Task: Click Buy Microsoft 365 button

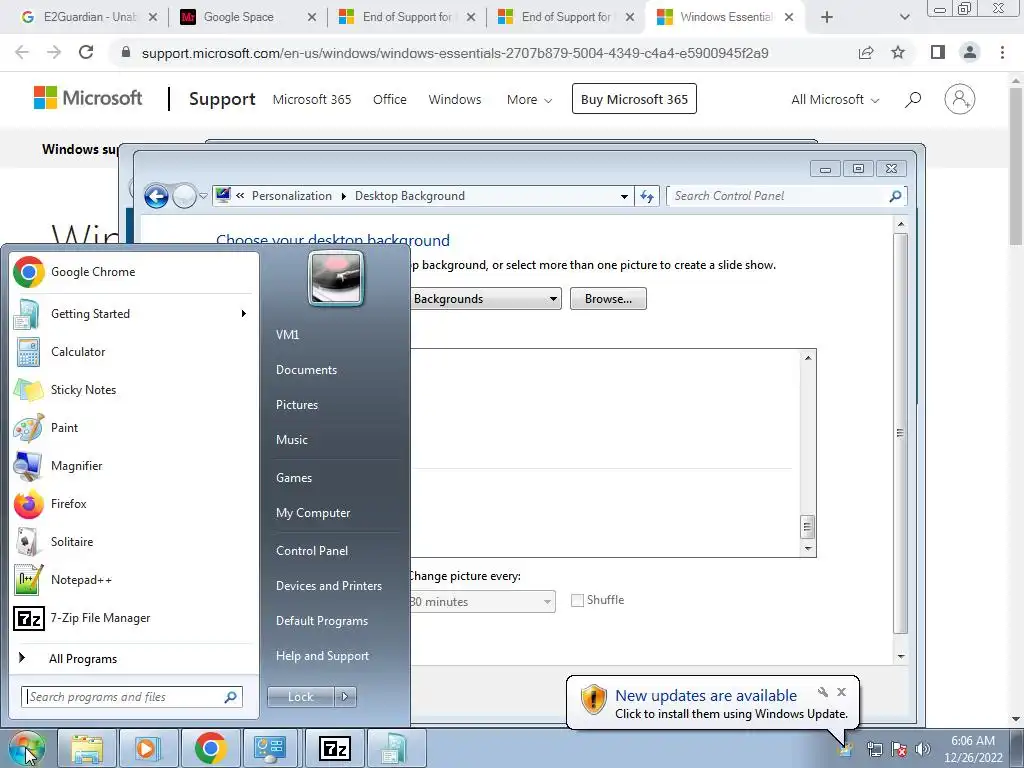Action: point(634,99)
